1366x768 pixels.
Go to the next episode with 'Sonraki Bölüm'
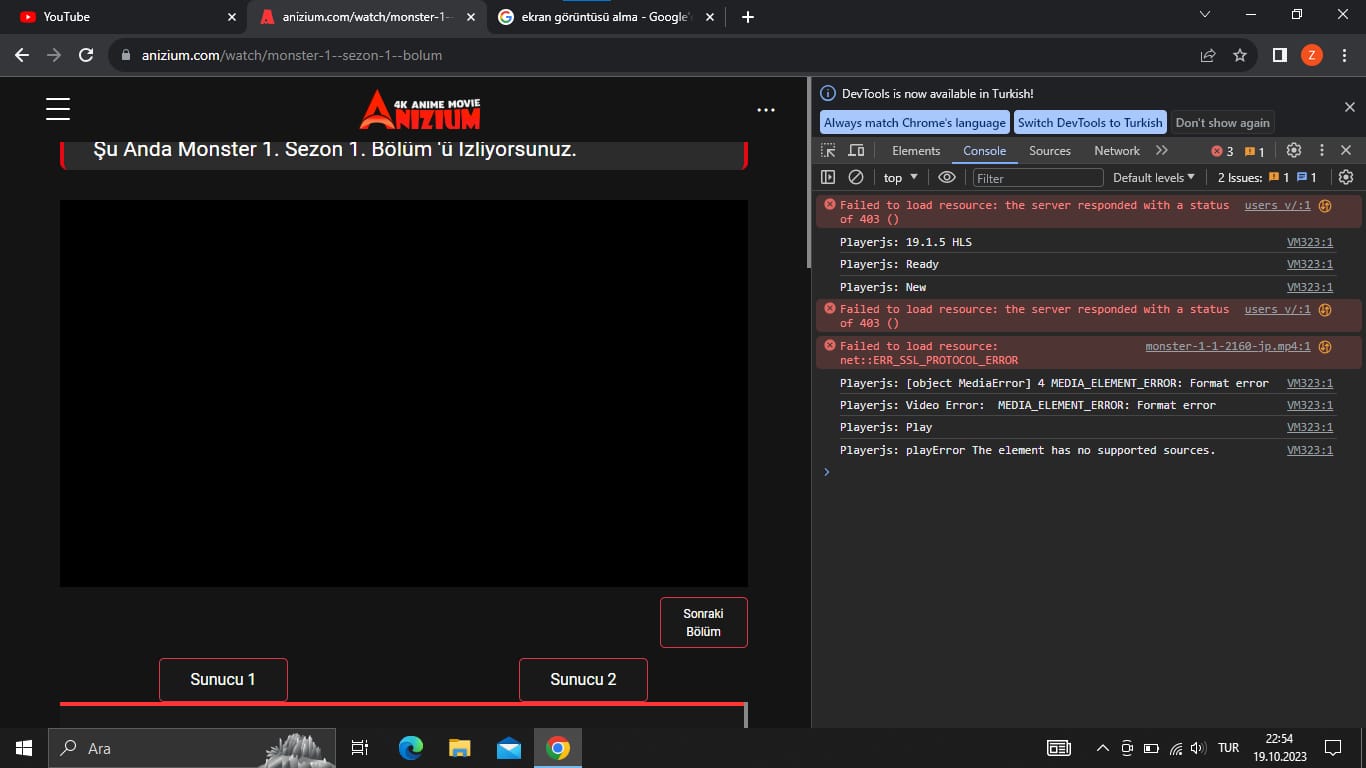703,622
